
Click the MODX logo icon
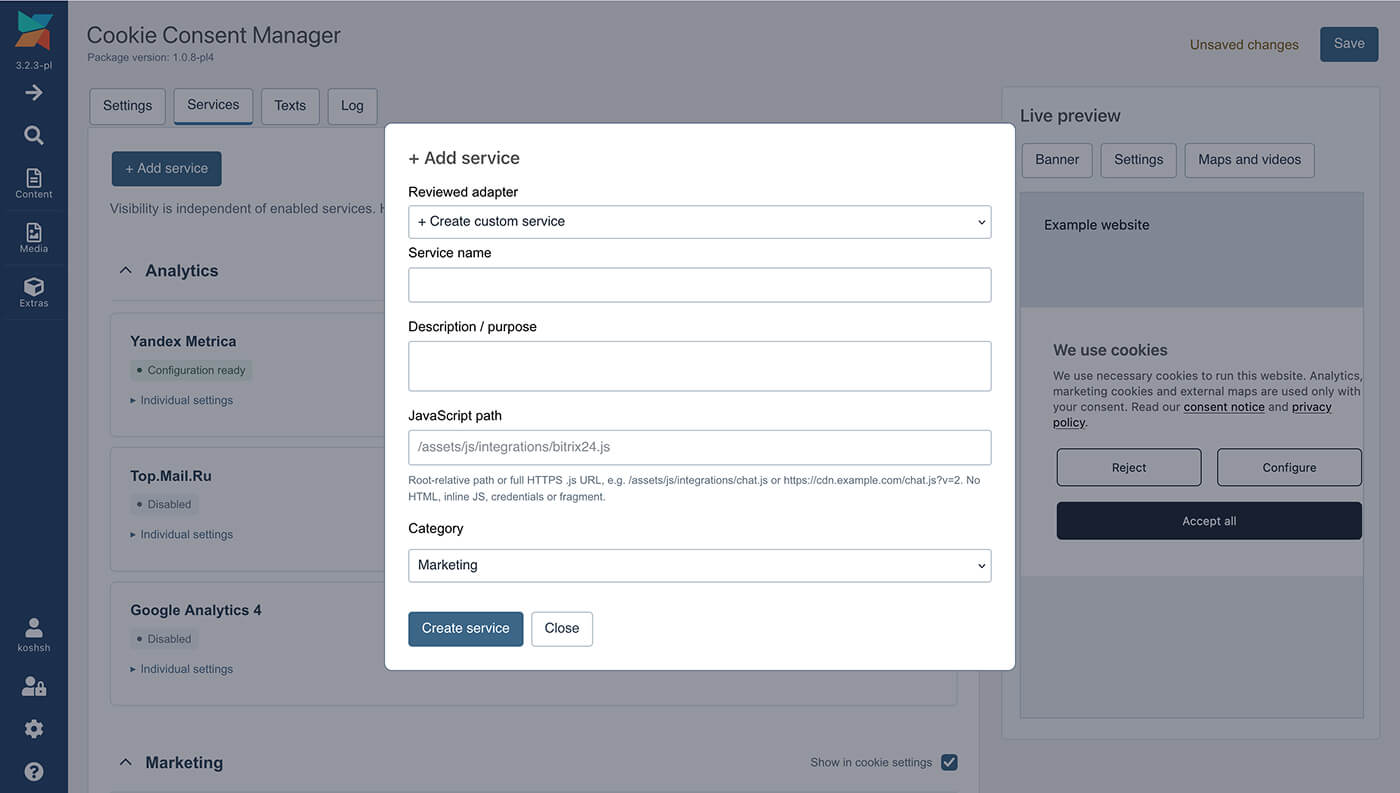34,31
